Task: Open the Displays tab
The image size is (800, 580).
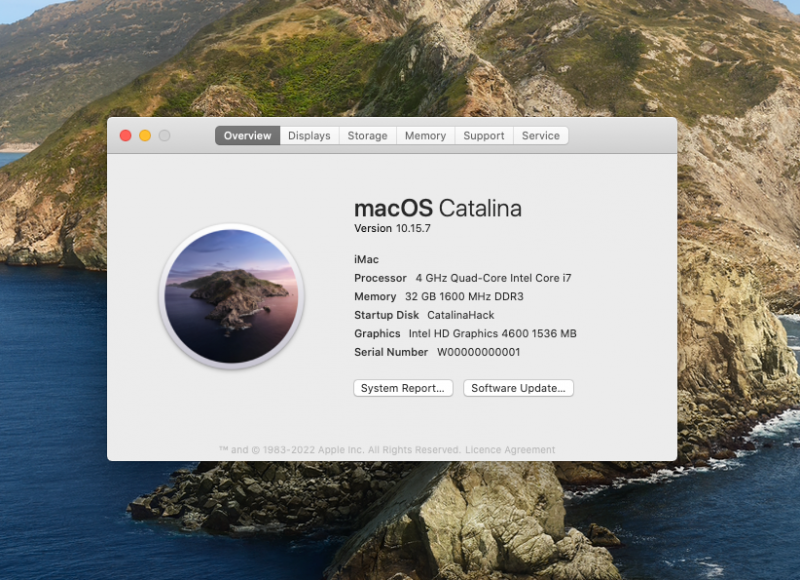Action: pyautogui.click(x=309, y=136)
